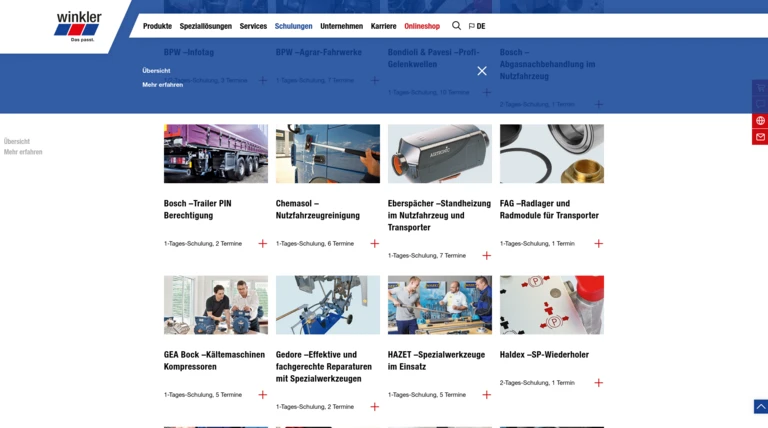Click the BPW –Infotag heading
This screenshot has height=428, width=768.
tap(189, 52)
